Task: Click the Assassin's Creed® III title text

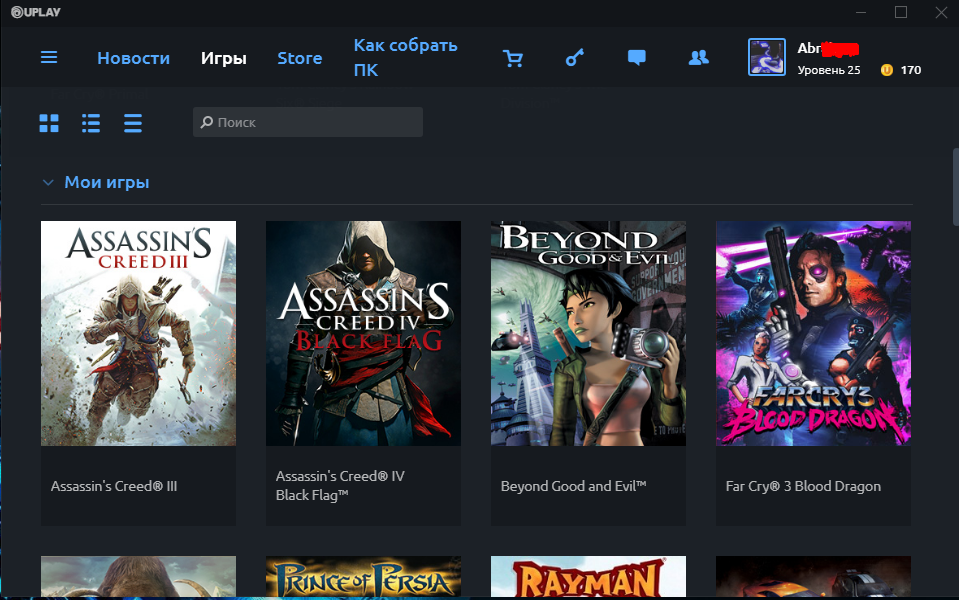Action: (x=114, y=486)
